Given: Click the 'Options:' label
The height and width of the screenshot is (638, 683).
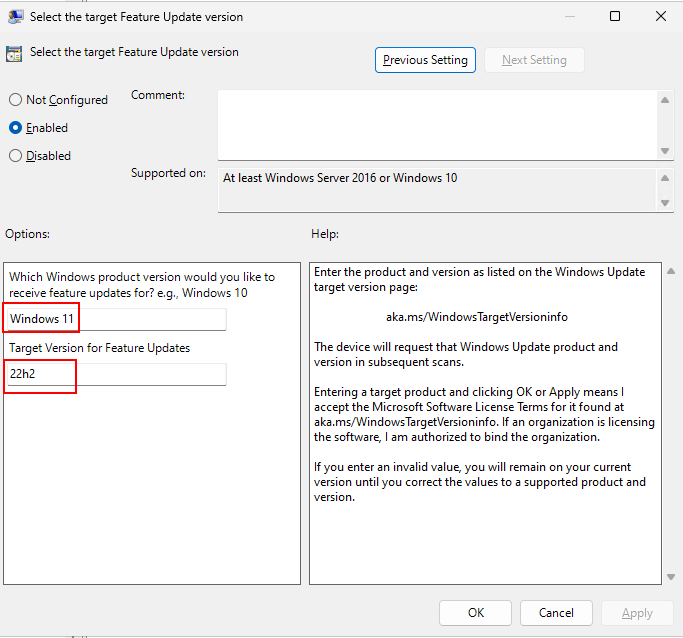Looking at the screenshot, I should click(27, 234).
